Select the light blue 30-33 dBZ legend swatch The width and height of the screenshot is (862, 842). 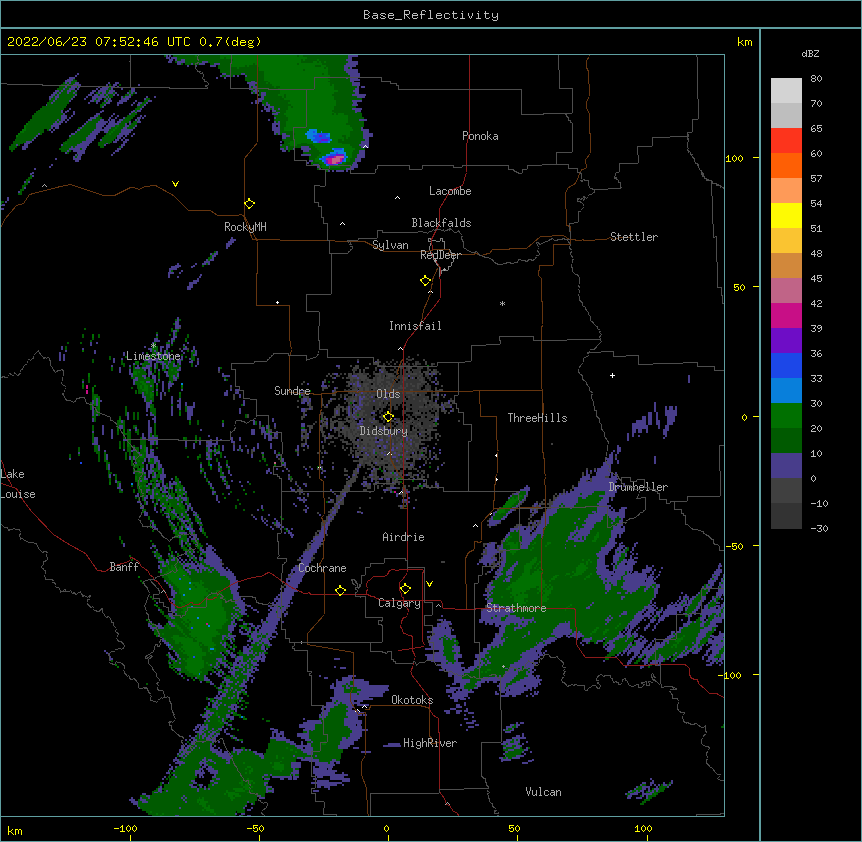[786, 391]
